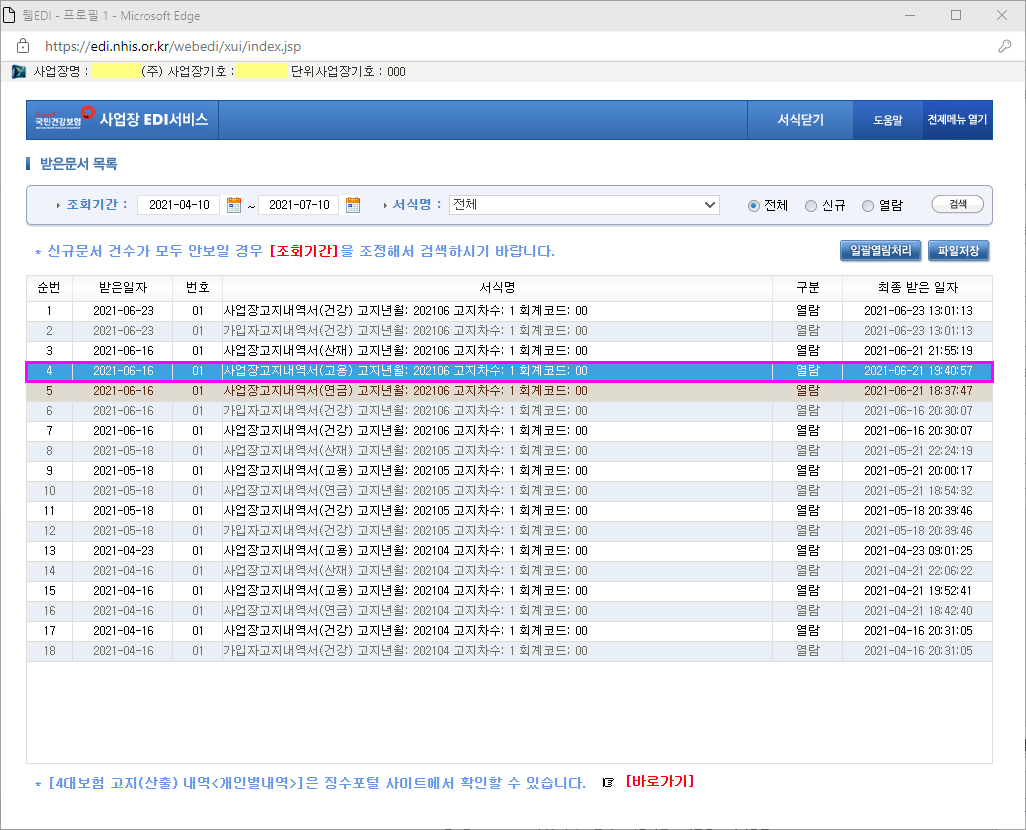Select the 열람 radio button
Image resolution: width=1026 pixels, height=830 pixels.
(x=868, y=205)
